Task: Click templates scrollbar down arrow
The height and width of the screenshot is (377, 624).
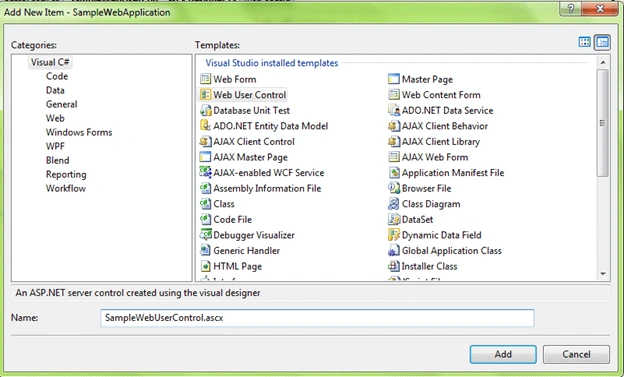Action: pos(603,274)
